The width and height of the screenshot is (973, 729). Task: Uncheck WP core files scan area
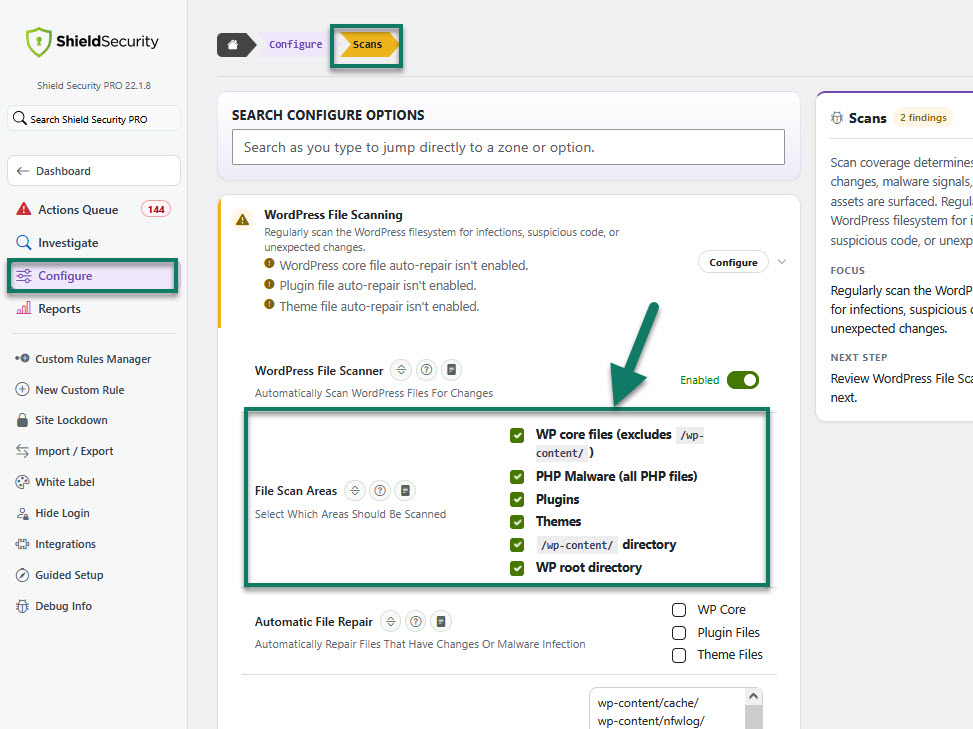click(x=517, y=436)
